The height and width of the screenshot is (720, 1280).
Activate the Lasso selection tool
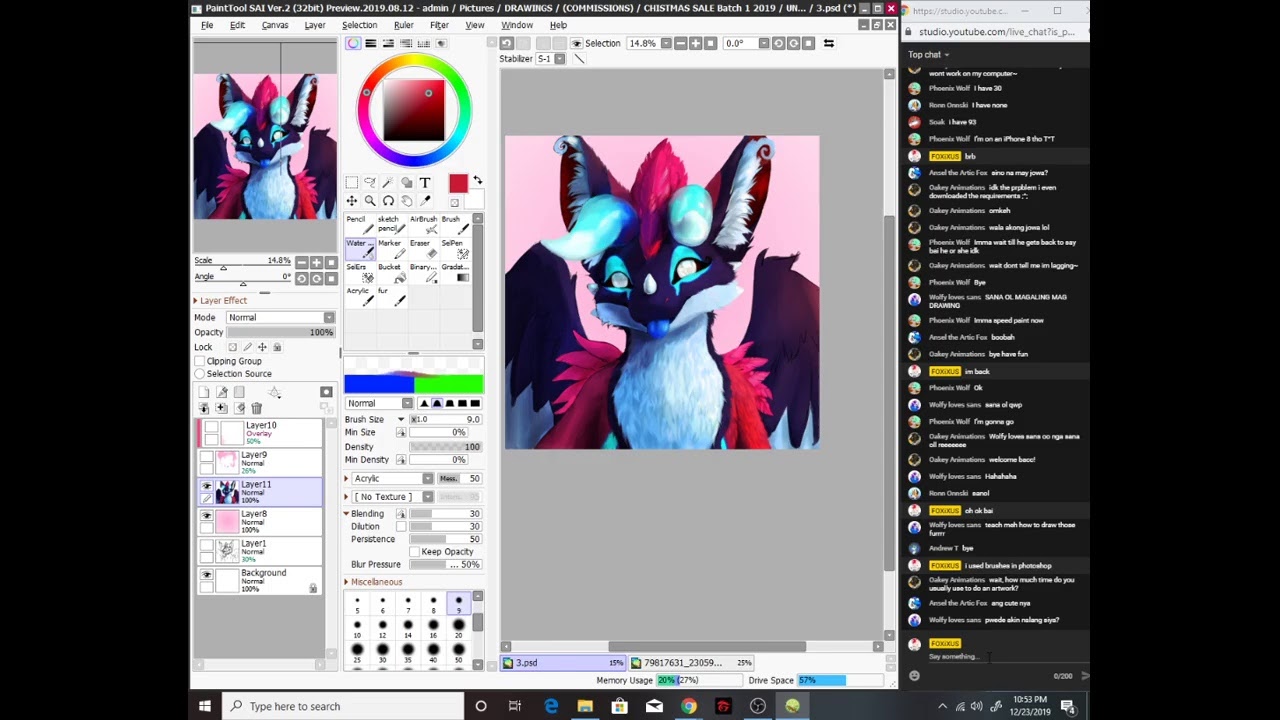[370, 183]
